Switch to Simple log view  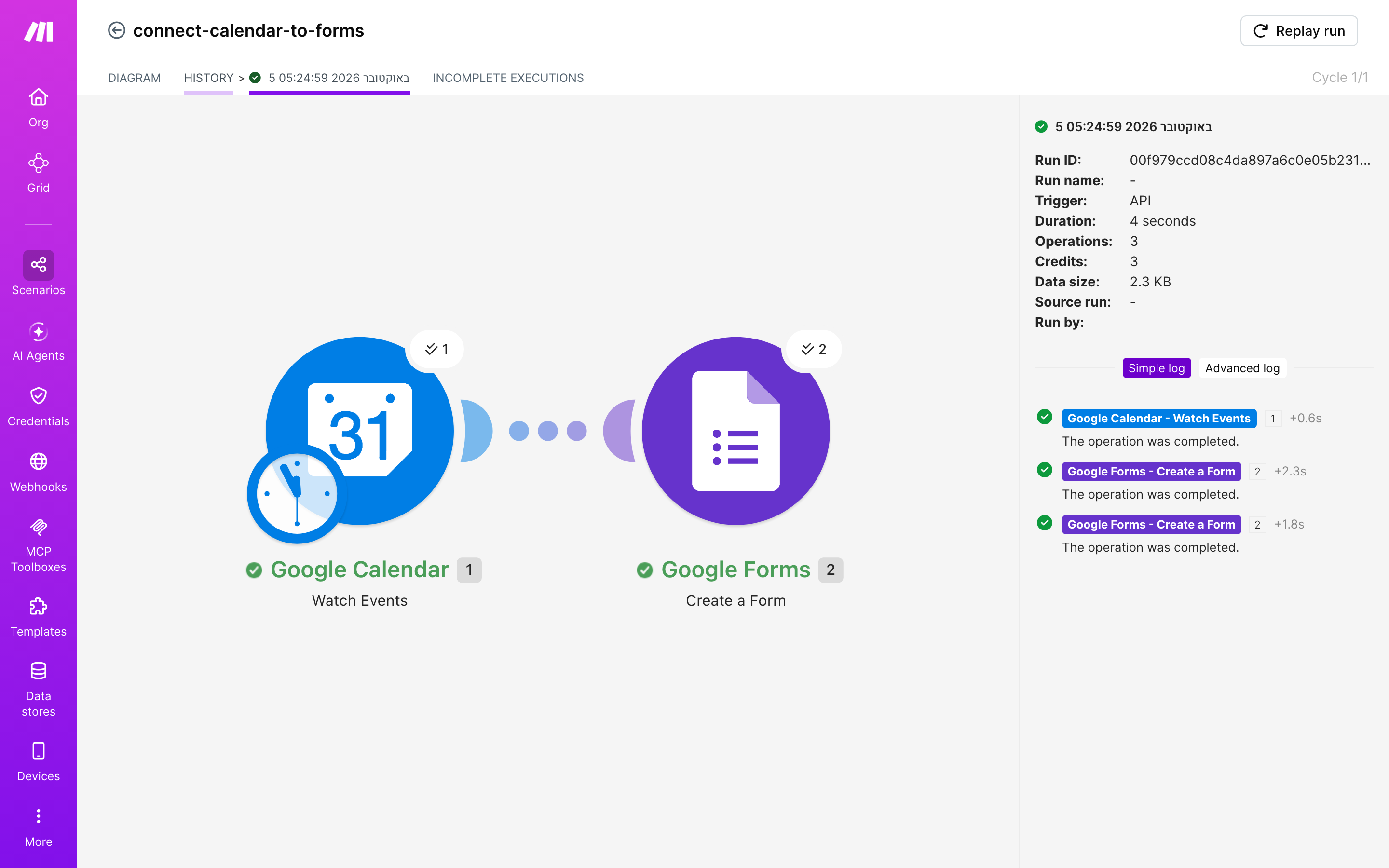(x=1157, y=368)
